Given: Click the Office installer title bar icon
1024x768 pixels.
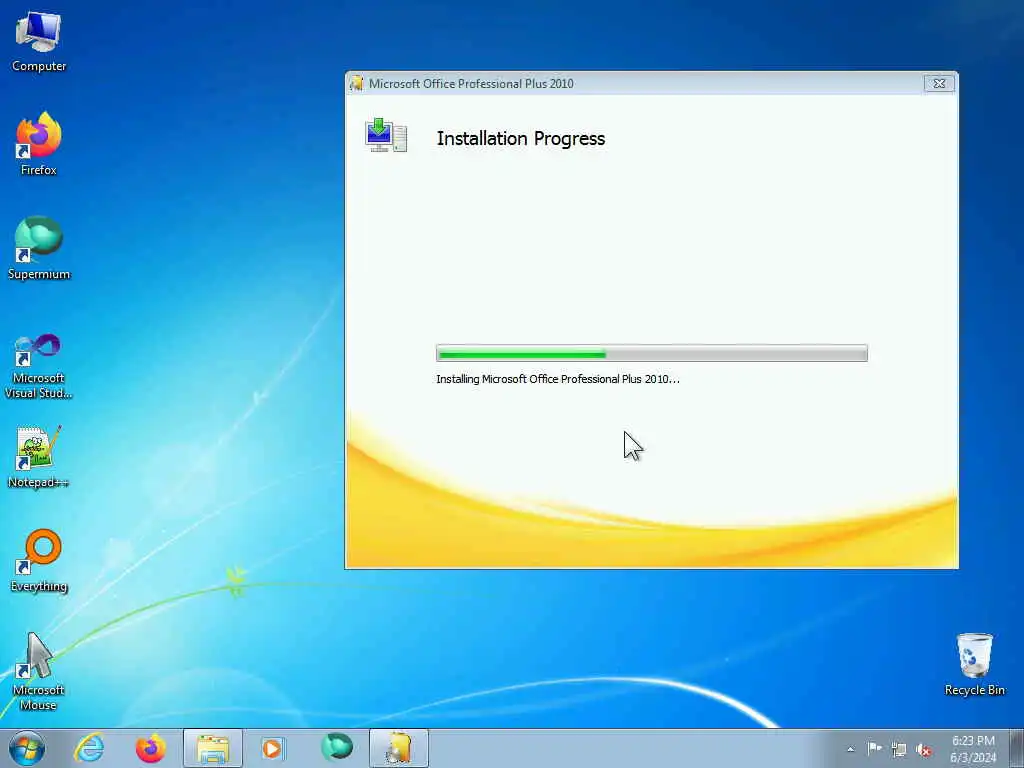Looking at the screenshot, I should click(357, 84).
